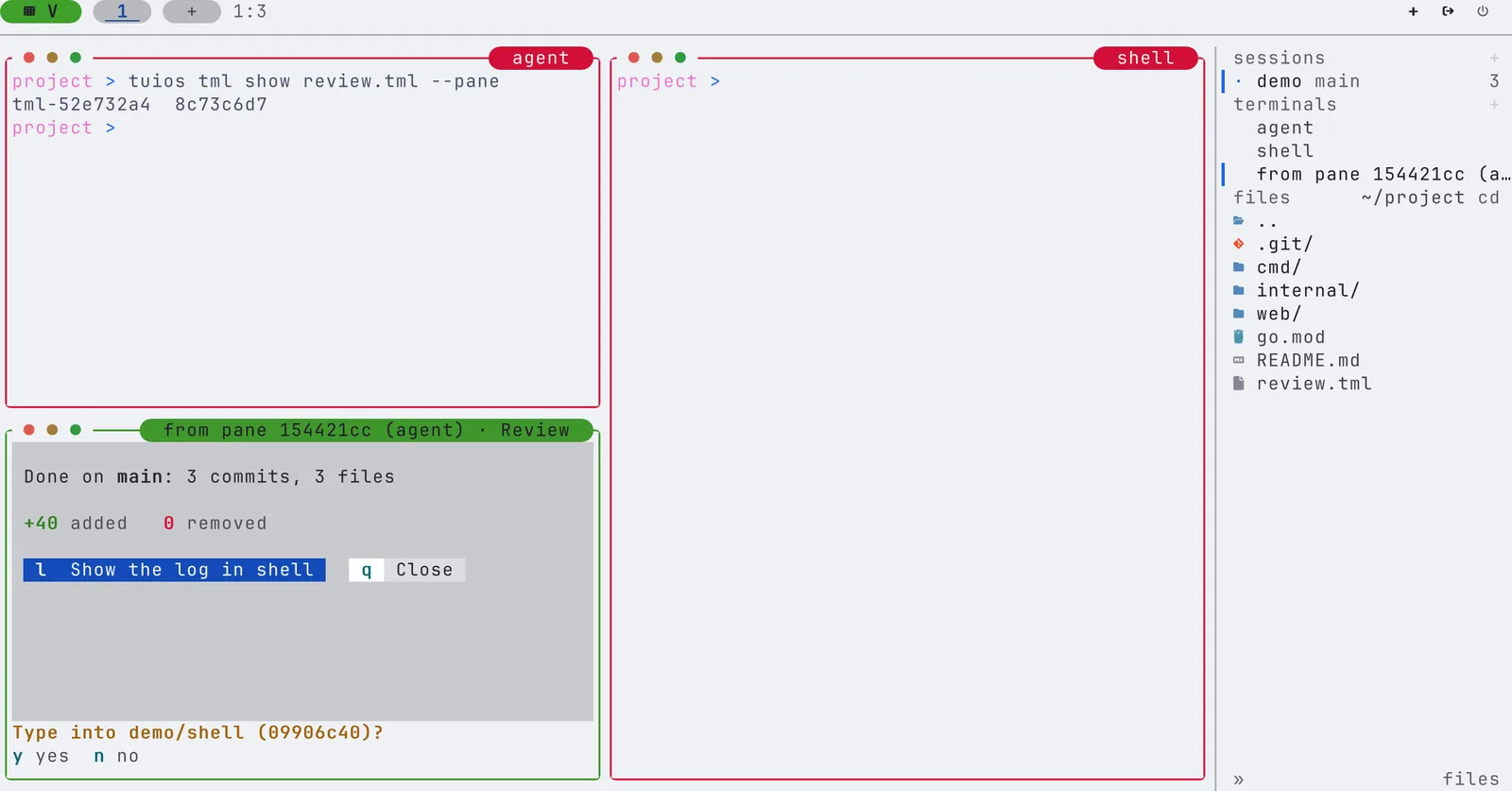1512x791 pixels.
Task: Click the Review pane's green dot
Action: point(76,430)
